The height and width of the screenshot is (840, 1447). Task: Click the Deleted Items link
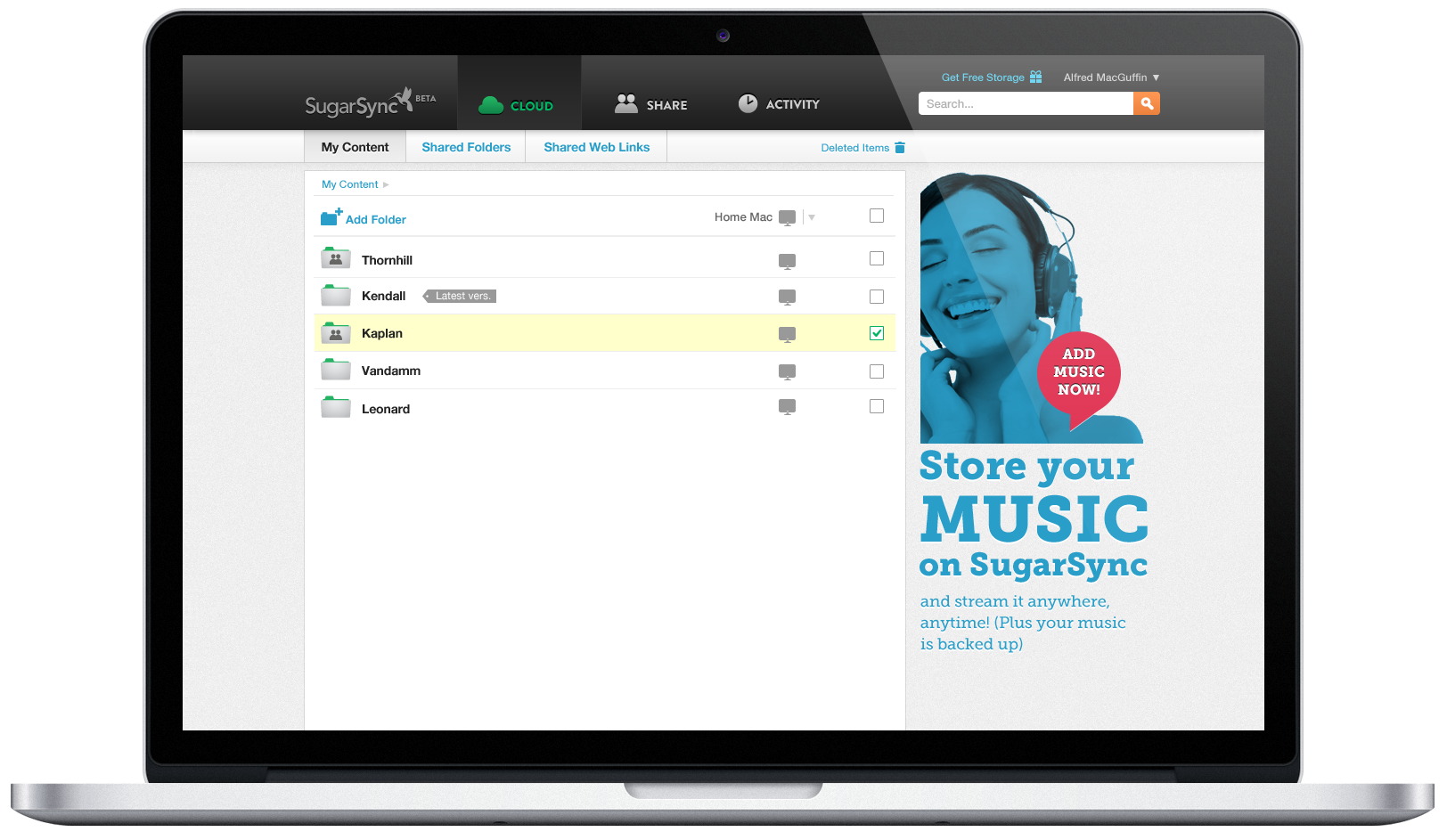(x=854, y=148)
